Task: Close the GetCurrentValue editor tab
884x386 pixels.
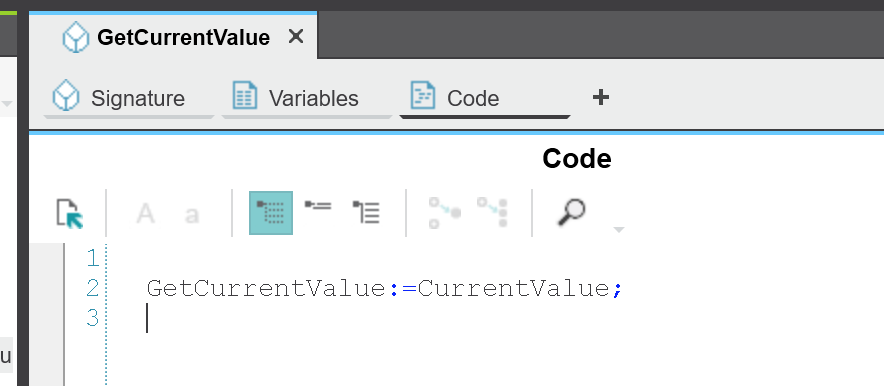Action: pyautogui.click(x=295, y=37)
